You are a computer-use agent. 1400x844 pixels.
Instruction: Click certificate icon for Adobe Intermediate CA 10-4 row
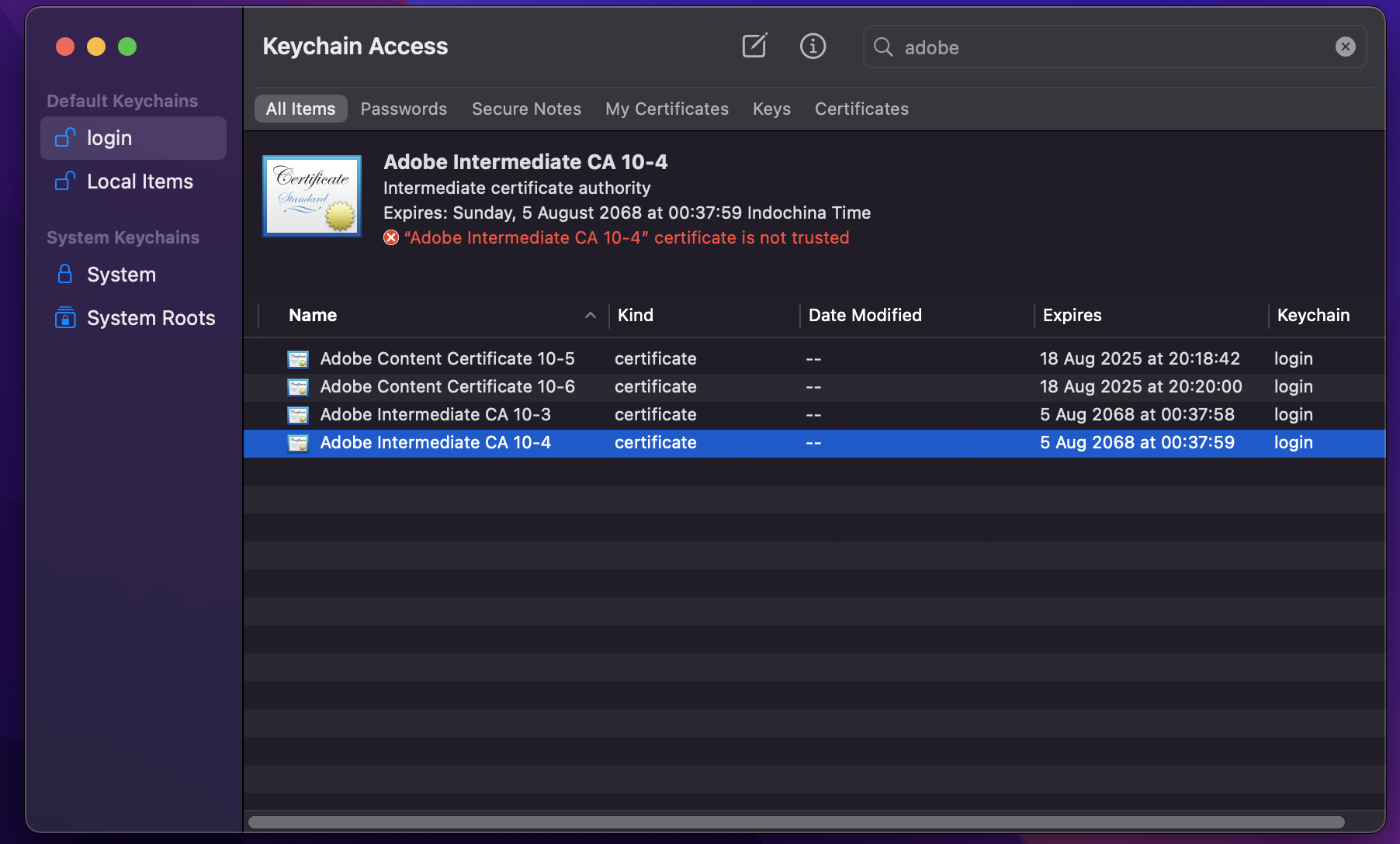coord(298,443)
